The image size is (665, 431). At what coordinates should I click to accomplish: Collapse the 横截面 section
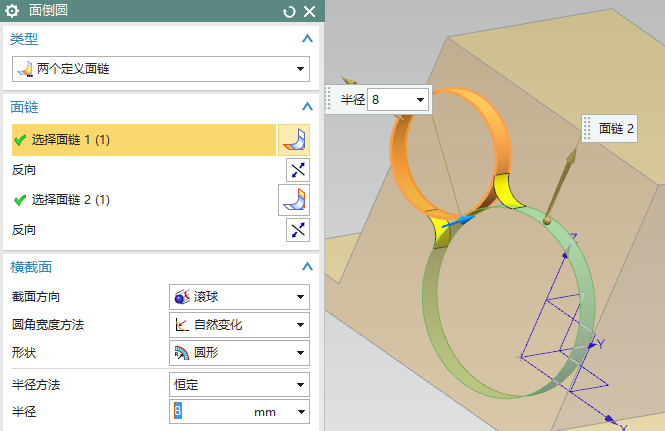307,267
